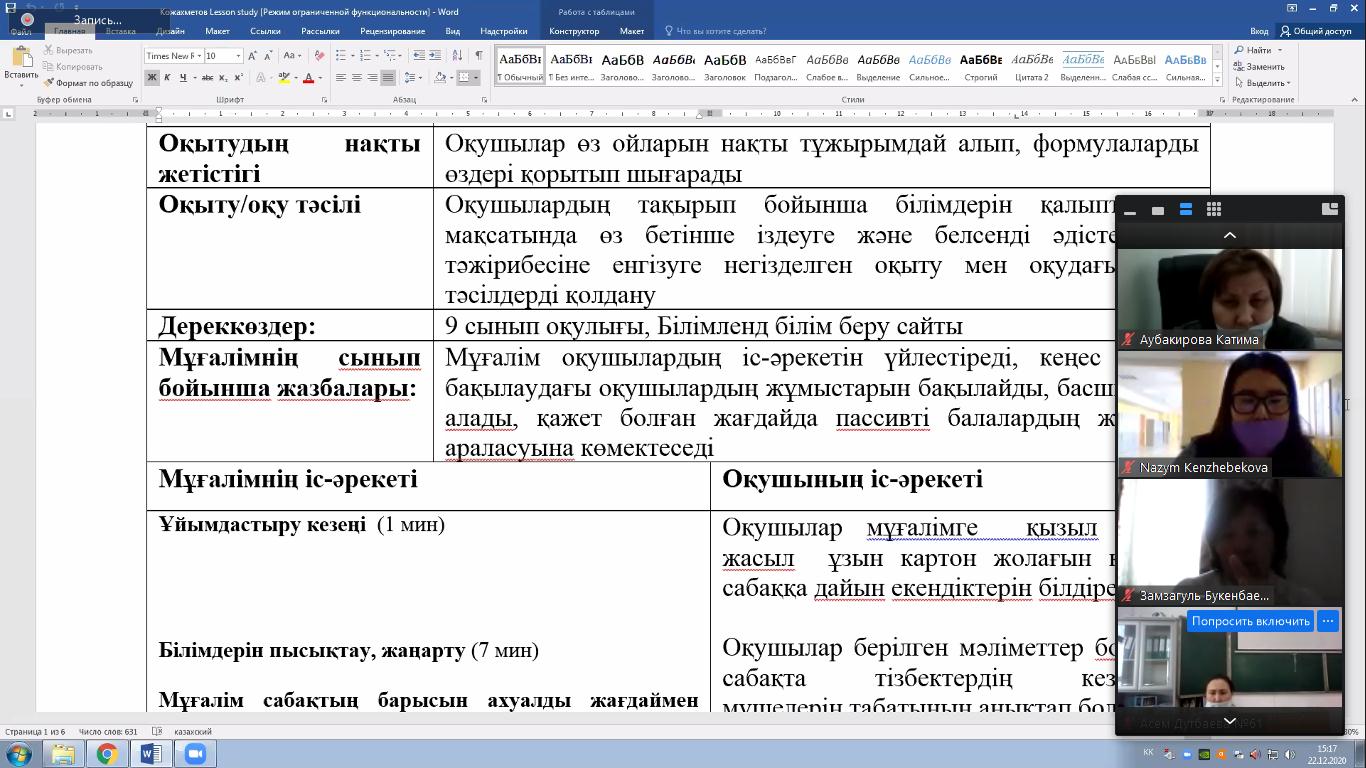
Task: Toggle subscript formatting
Action: [x=224, y=78]
